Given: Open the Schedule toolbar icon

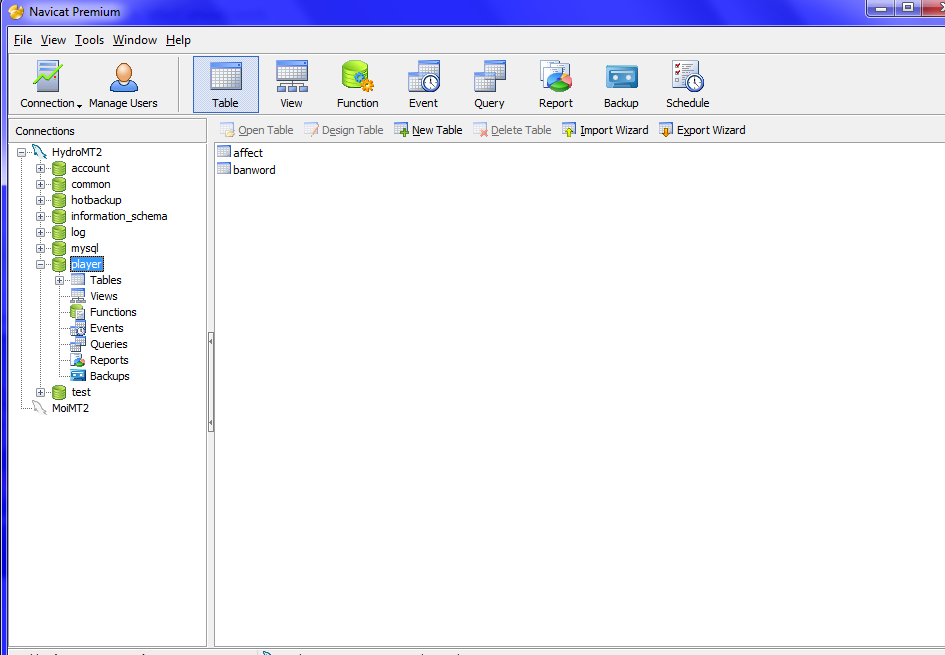Looking at the screenshot, I should click(688, 77).
